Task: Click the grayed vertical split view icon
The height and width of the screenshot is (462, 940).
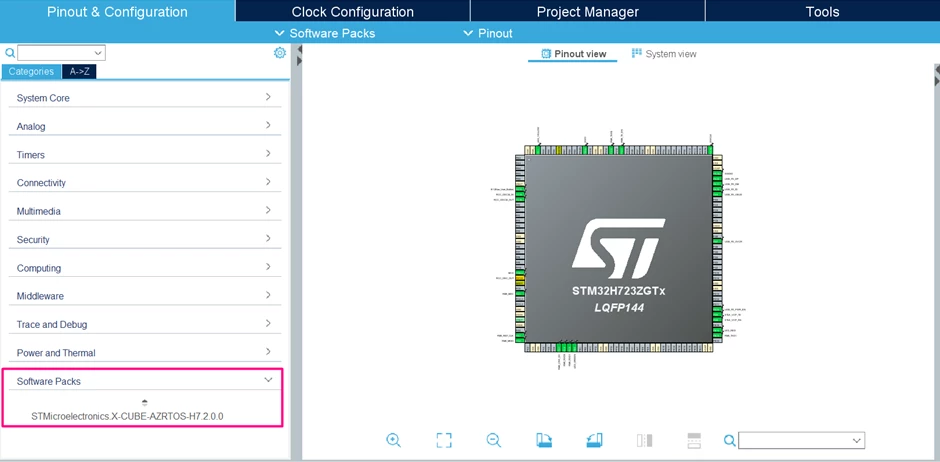Action: click(x=644, y=440)
